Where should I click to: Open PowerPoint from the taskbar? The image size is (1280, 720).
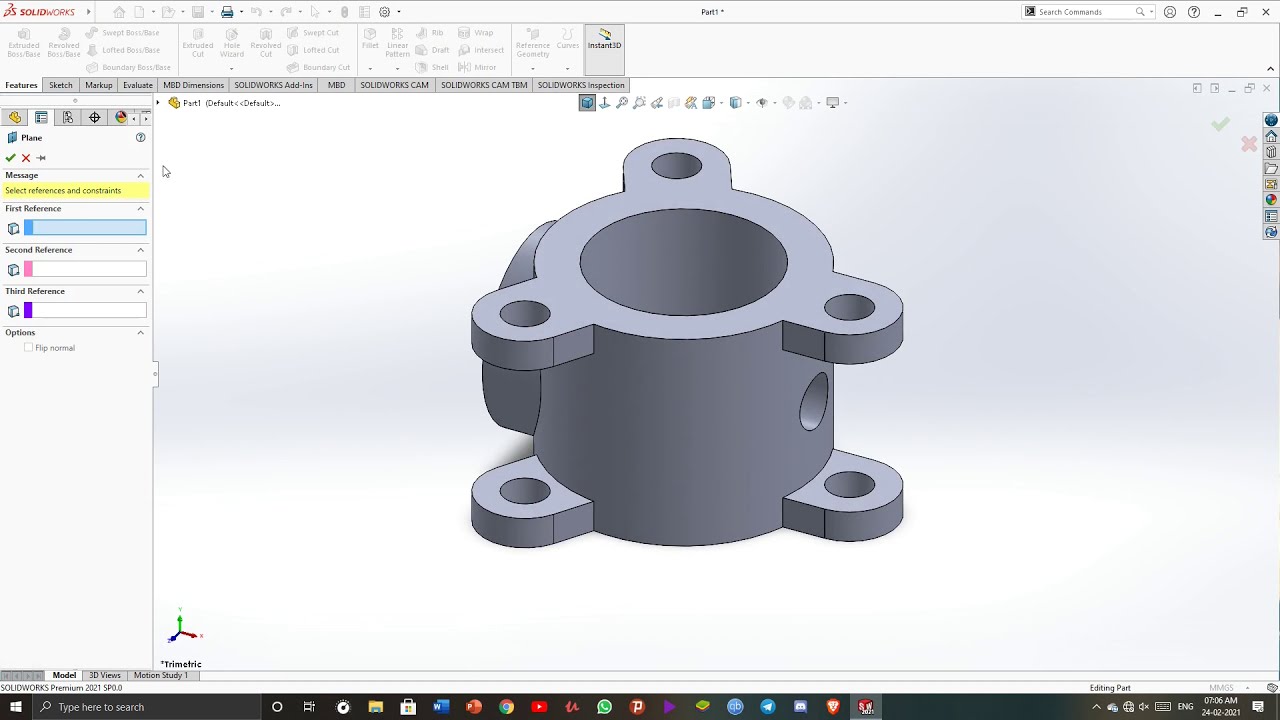tap(474, 707)
